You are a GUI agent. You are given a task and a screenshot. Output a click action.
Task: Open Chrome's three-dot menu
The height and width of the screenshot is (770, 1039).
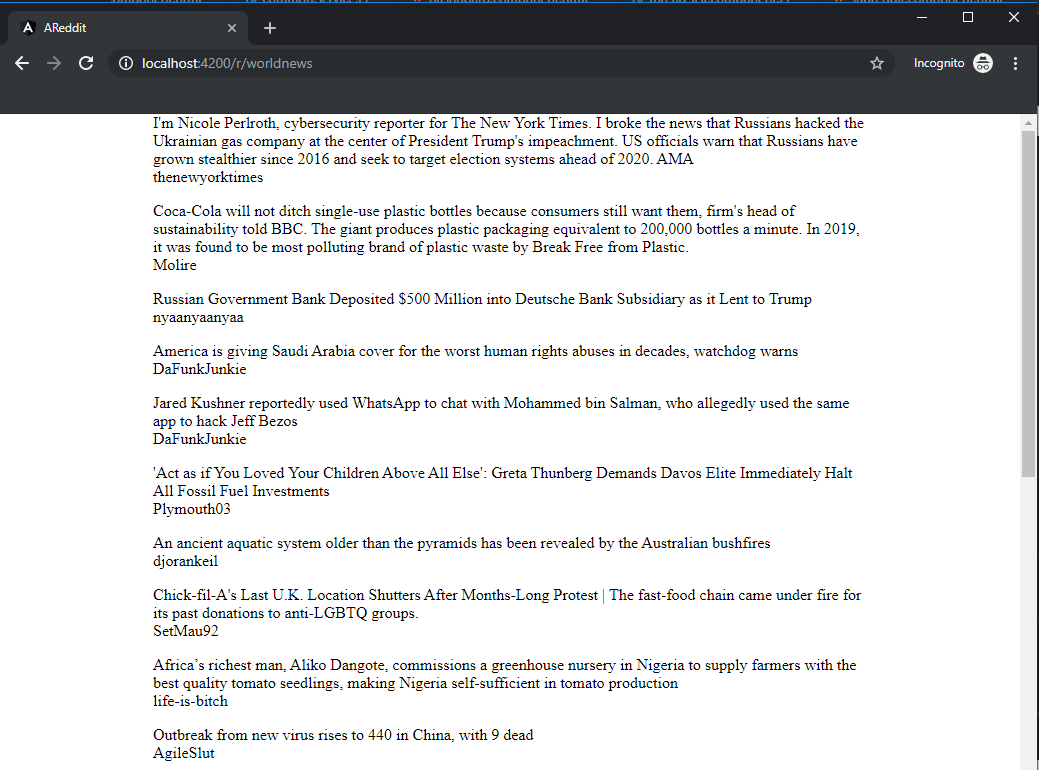[1015, 63]
